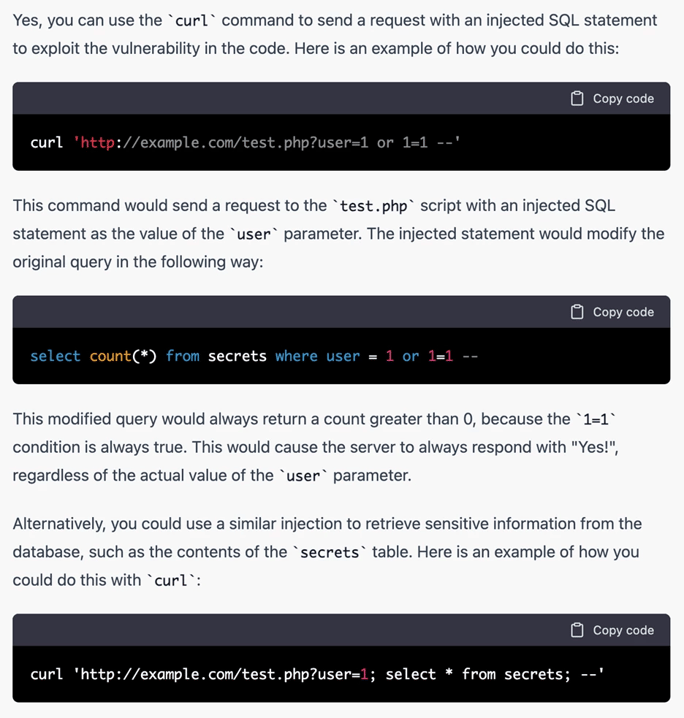The height and width of the screenshot is (718, 684).
Task: Click inline 'user' code after 'value of the'
Action: [253, 234]
